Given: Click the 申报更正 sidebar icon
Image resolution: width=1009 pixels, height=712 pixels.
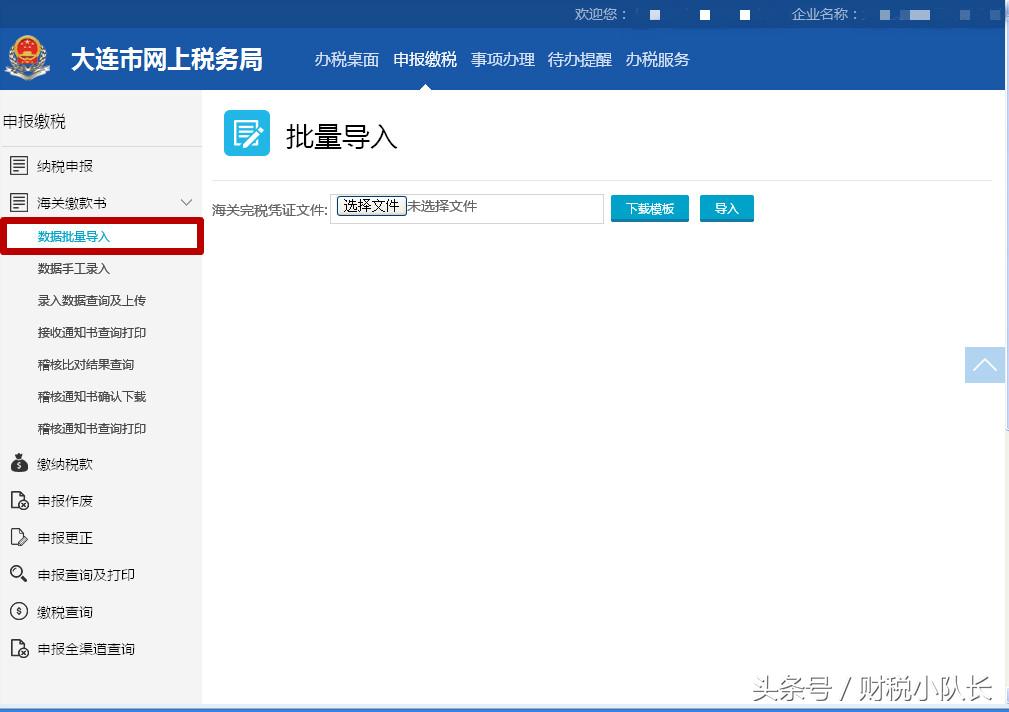Looking at the screenshot, I should point(18,537).
